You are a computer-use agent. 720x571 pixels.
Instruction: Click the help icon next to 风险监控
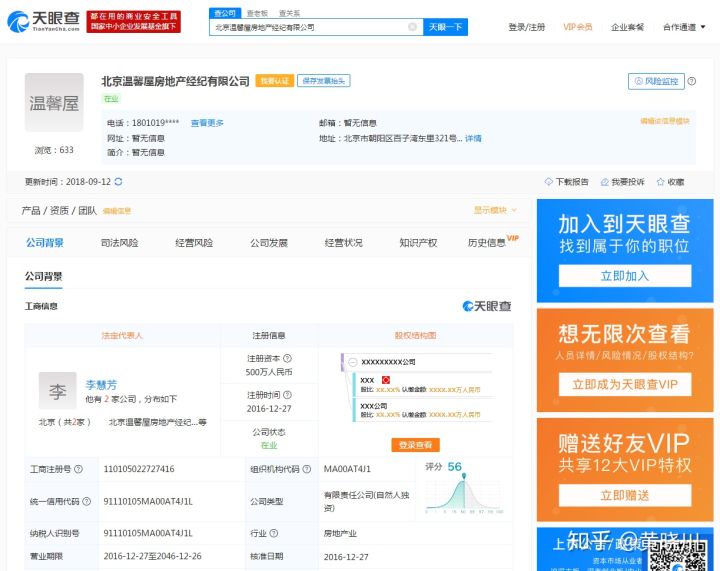coord(692,81)
